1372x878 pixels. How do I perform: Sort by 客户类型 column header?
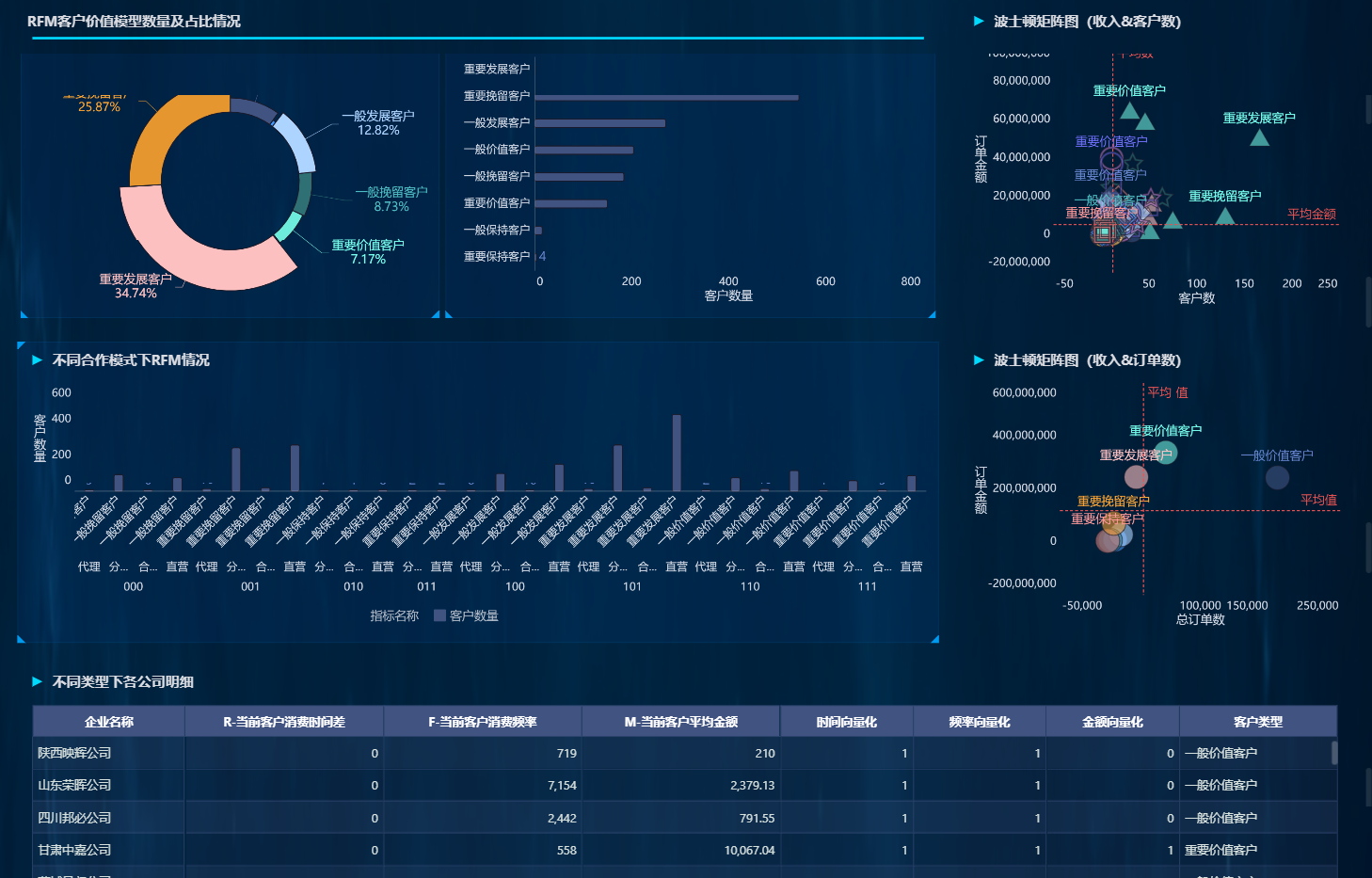(1258, 722)
